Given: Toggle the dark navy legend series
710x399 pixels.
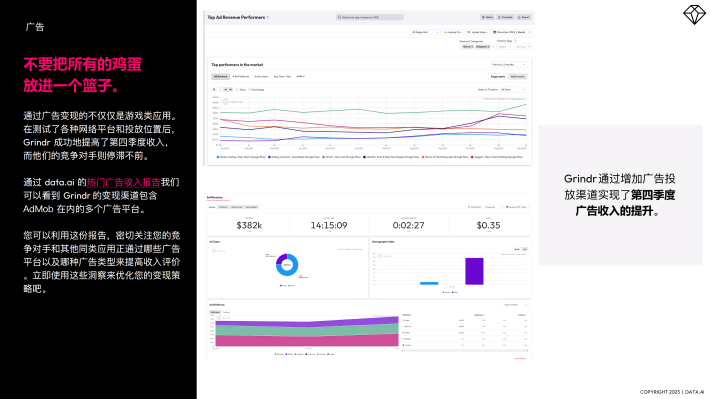Looking at the screenshot, I should pyautogui.click(x=391, y=157).
